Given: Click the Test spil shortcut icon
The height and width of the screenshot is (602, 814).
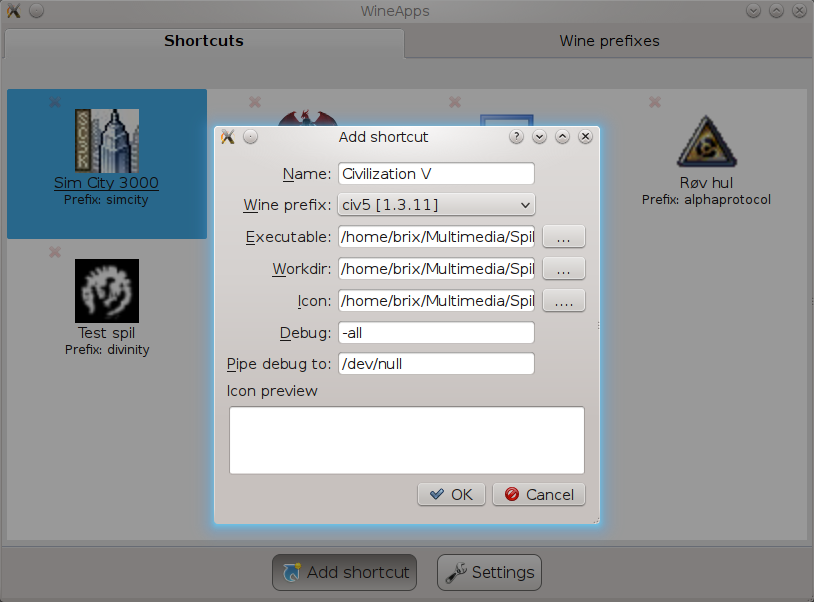Looking at the screenshot, I should pyautogui.click(x=106, y=290).
